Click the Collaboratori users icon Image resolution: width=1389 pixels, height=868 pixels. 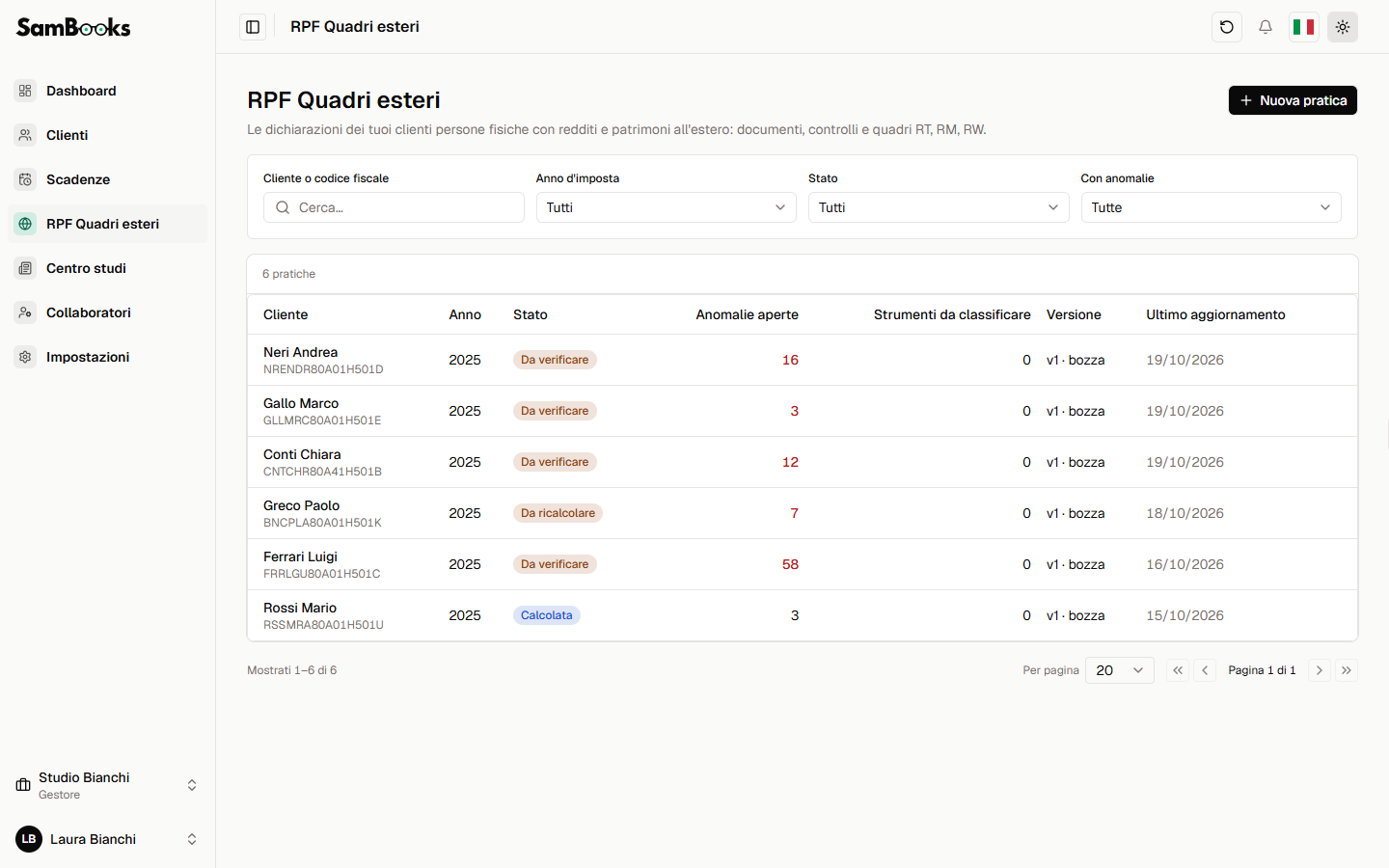(x=25, y=312)
